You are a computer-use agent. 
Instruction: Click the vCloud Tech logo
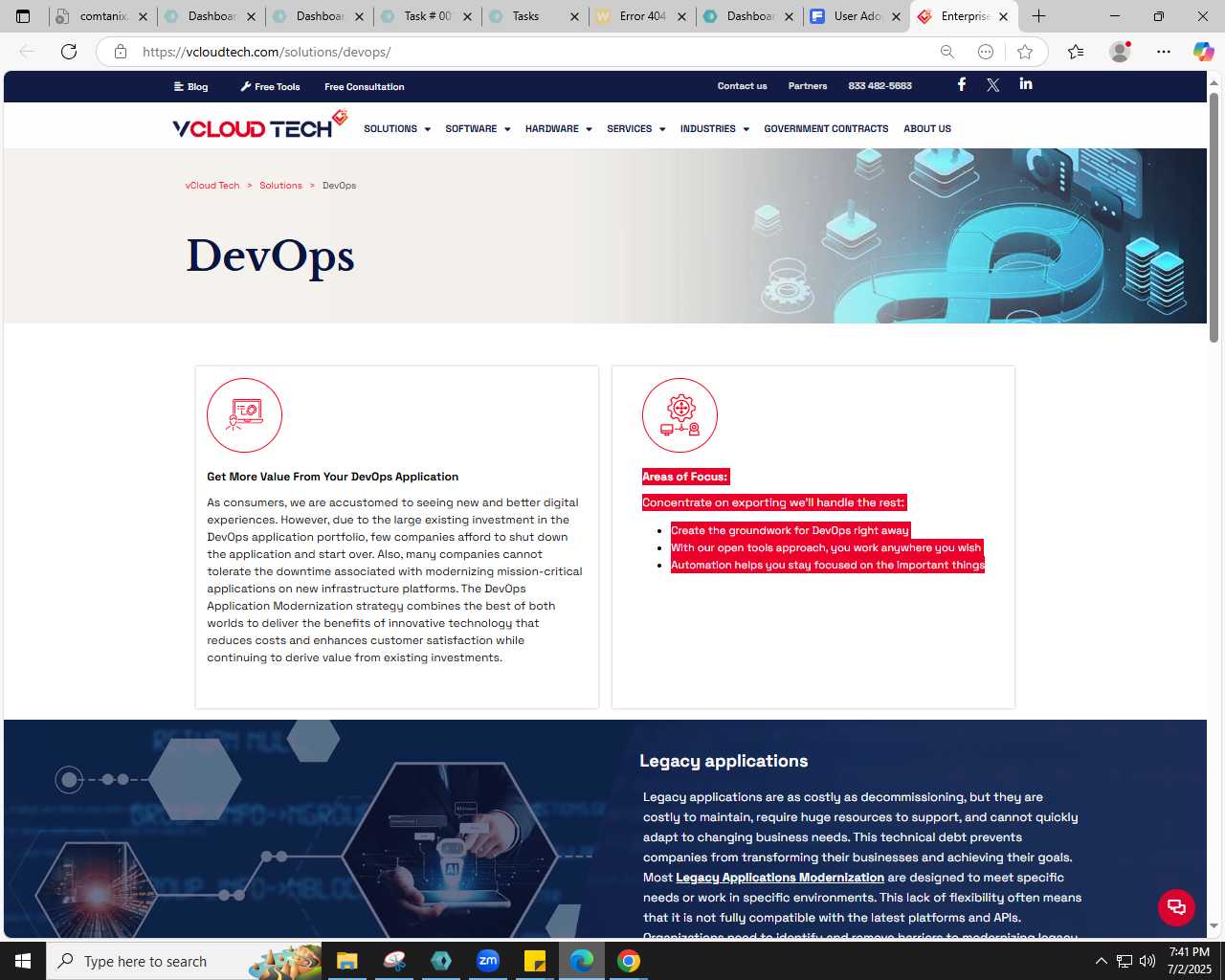[259, 126]
